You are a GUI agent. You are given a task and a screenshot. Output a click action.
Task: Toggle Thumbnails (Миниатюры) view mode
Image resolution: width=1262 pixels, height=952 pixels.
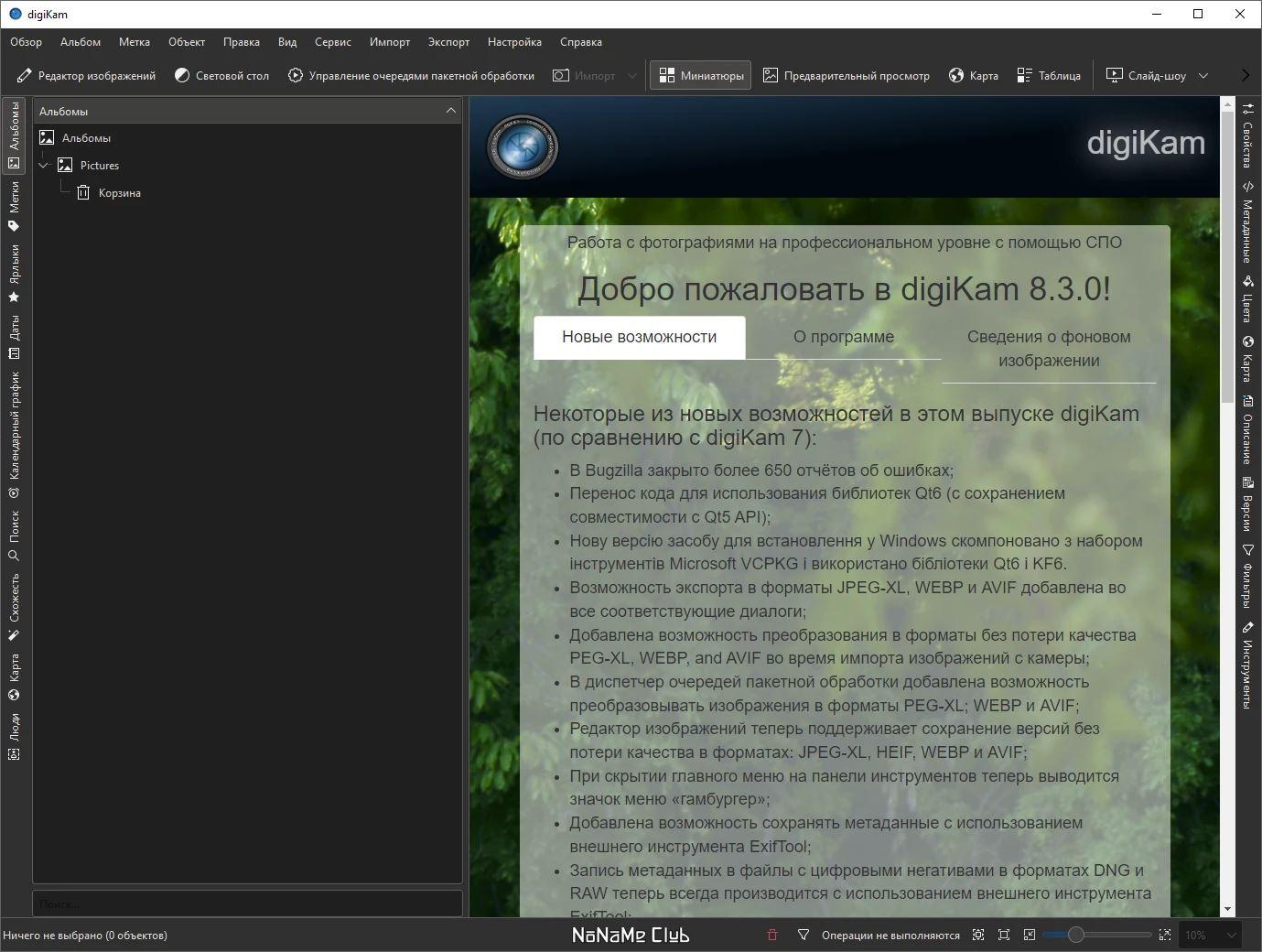coord(701,76)
